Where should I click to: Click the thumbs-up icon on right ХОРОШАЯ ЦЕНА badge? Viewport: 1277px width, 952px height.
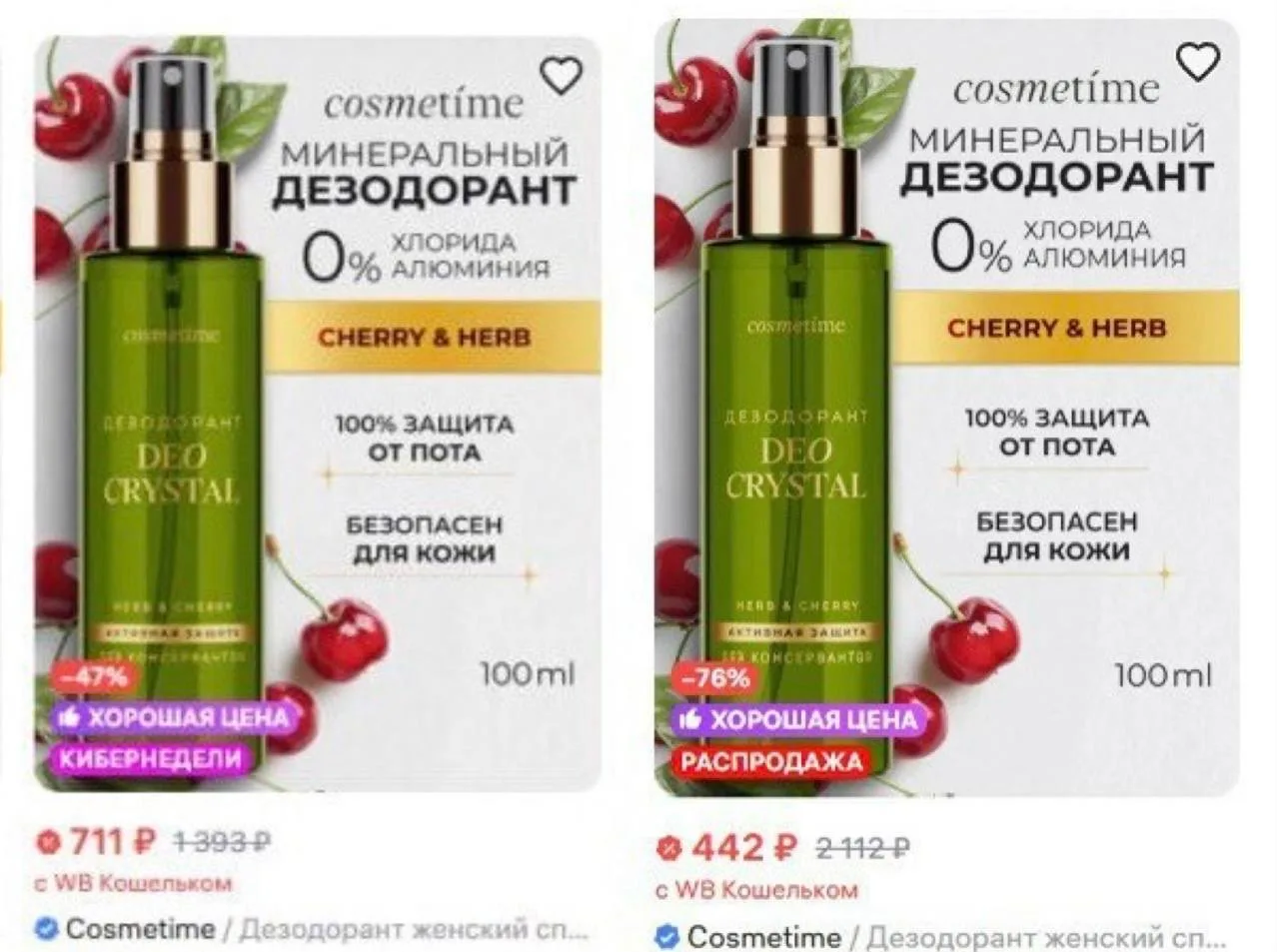pyautogui.click(x=690, y=719)
